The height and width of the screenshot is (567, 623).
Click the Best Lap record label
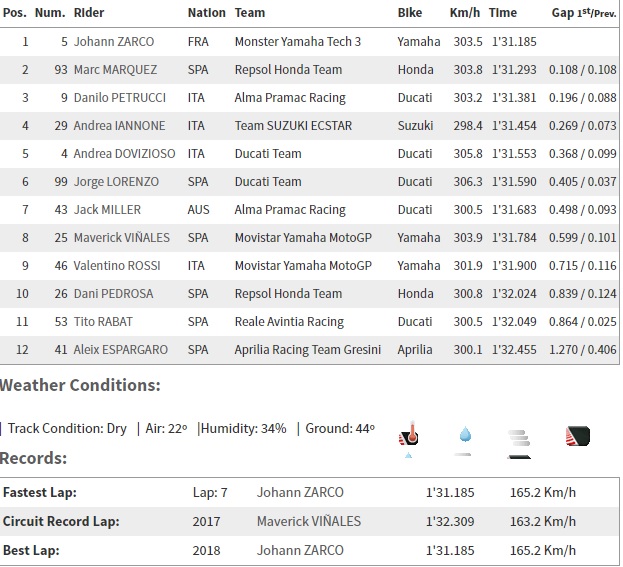32,550
